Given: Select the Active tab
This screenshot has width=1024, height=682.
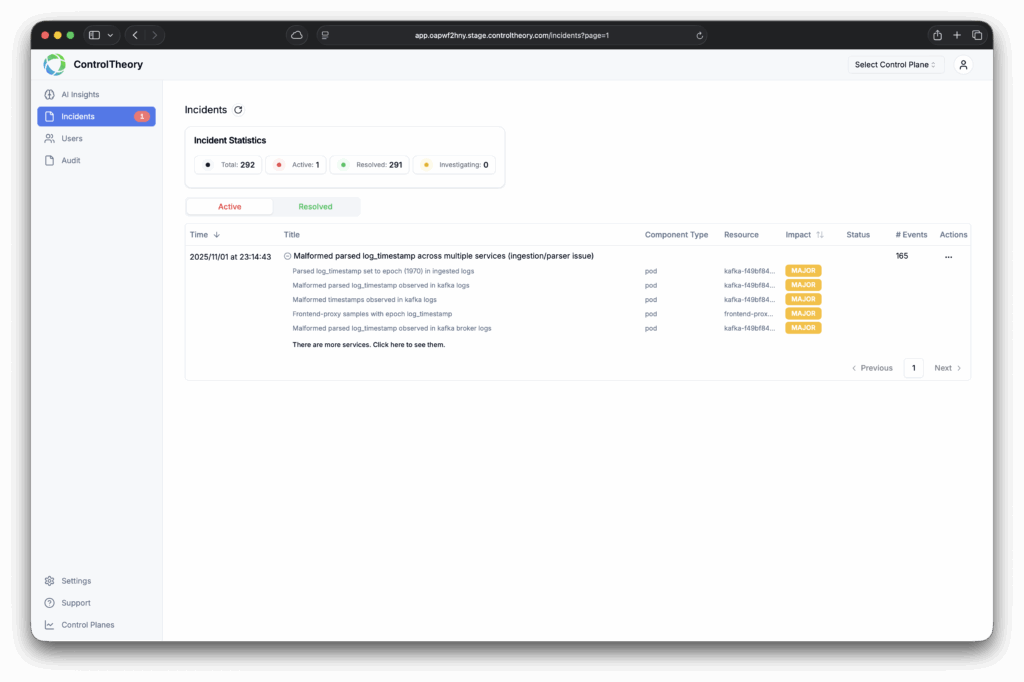Looking at the screenshot, I should pyautogui.click(x=230, y=207).
